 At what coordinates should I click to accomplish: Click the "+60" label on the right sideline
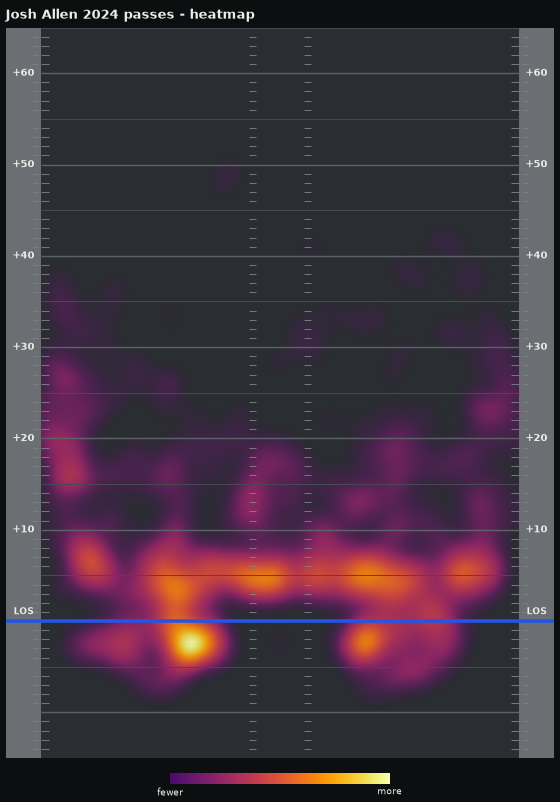click(536, 73)
